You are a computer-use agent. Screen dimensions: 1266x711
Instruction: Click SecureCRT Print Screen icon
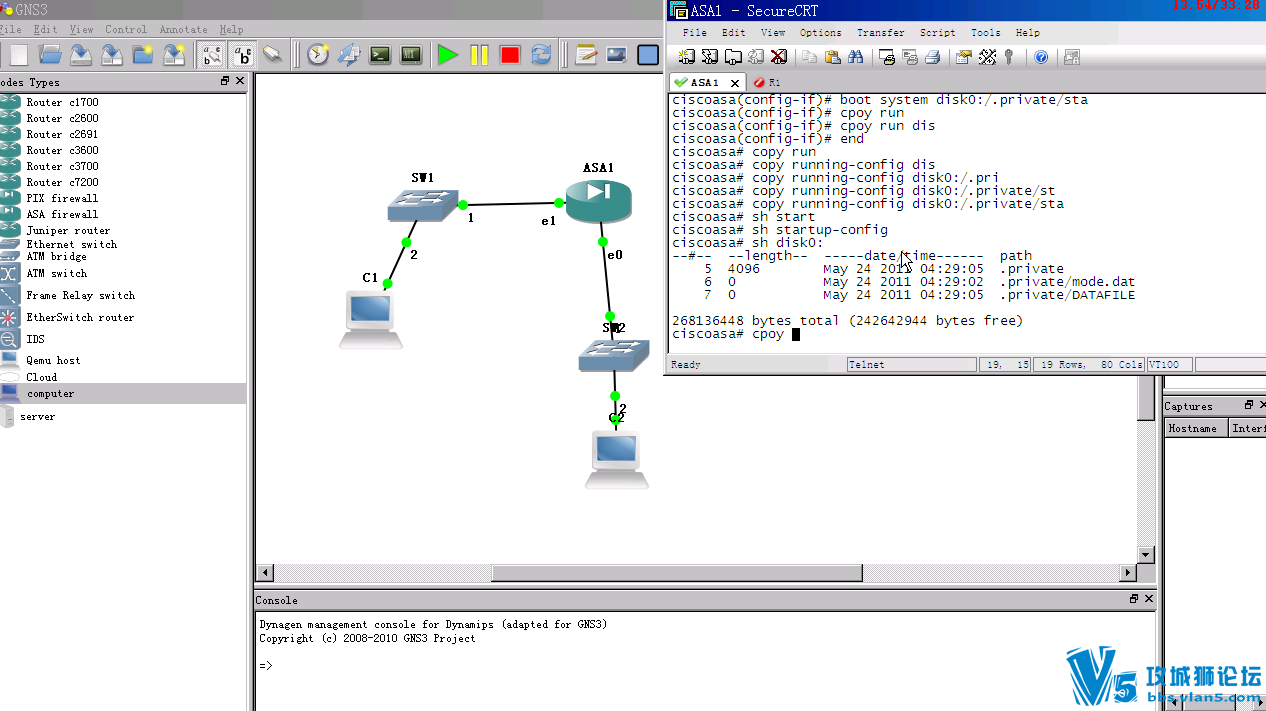click(x=886, y=57)
